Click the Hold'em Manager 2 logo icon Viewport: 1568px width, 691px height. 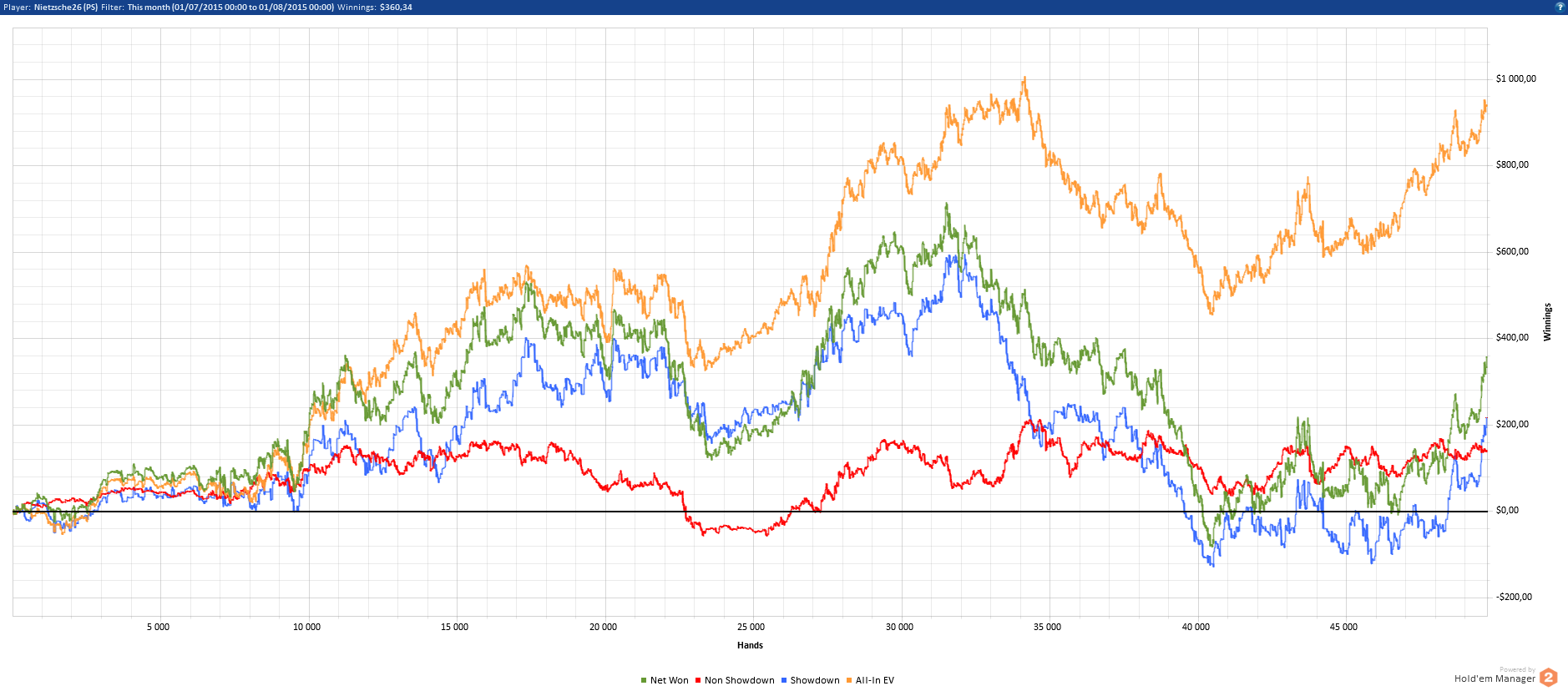coord(1548,677)
